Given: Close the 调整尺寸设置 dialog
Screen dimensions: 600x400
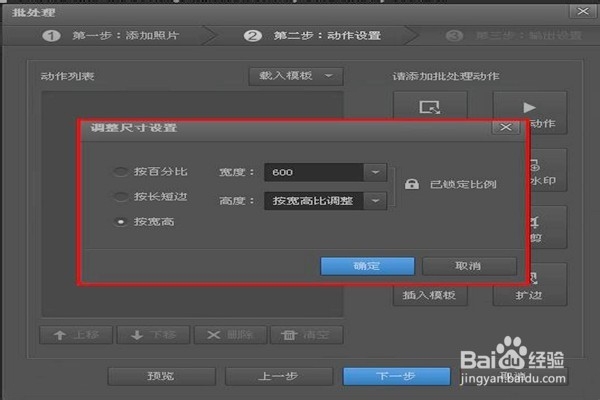Looking at the screenshot, I should tap(505, 127).
